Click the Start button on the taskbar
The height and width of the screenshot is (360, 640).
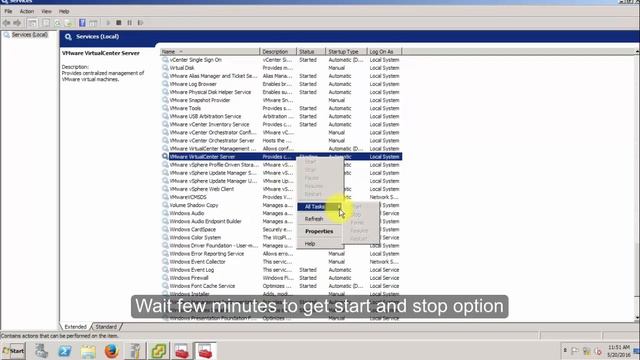(13, 351)
